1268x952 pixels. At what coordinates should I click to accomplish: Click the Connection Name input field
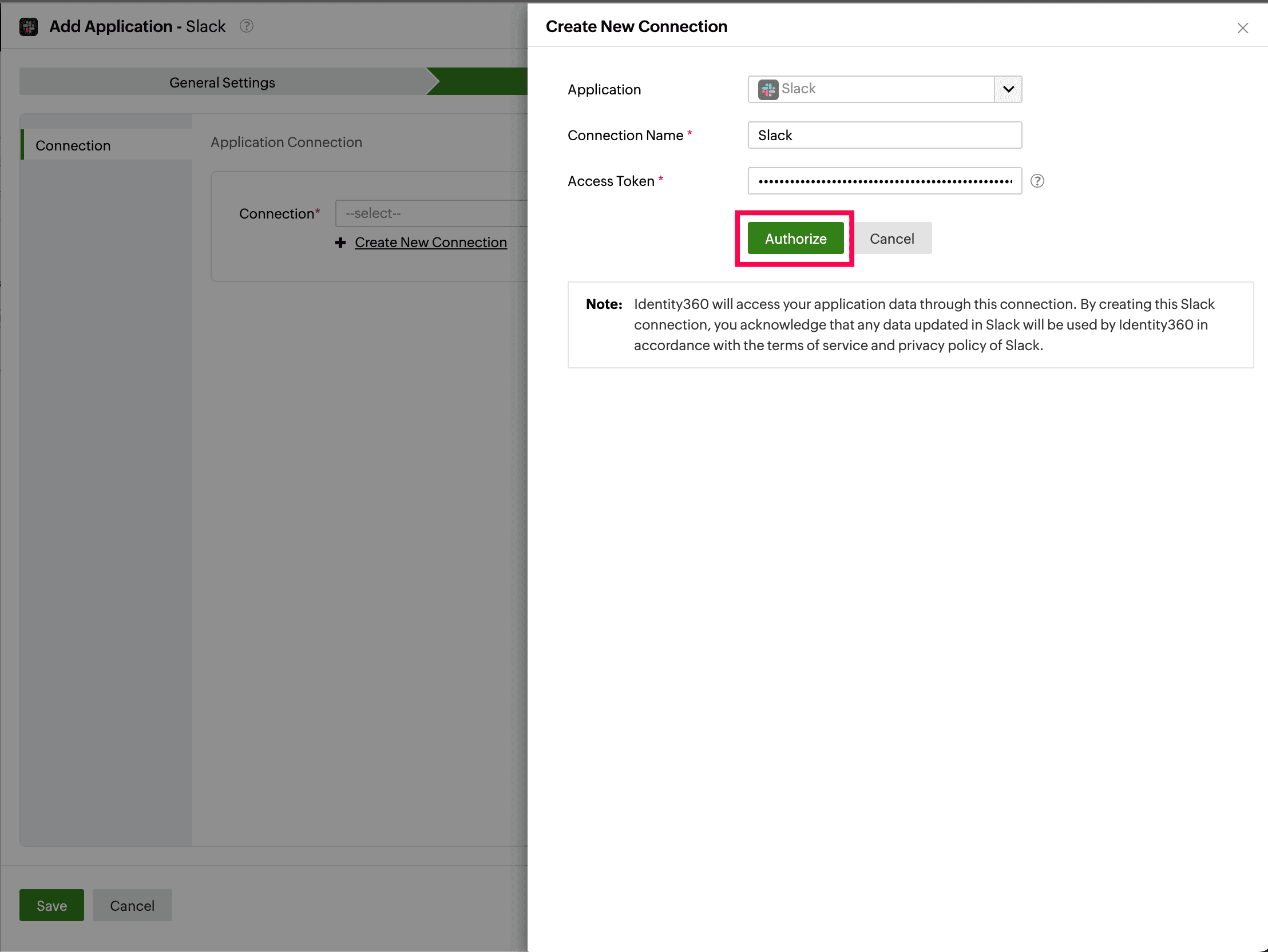pos(884,135)
